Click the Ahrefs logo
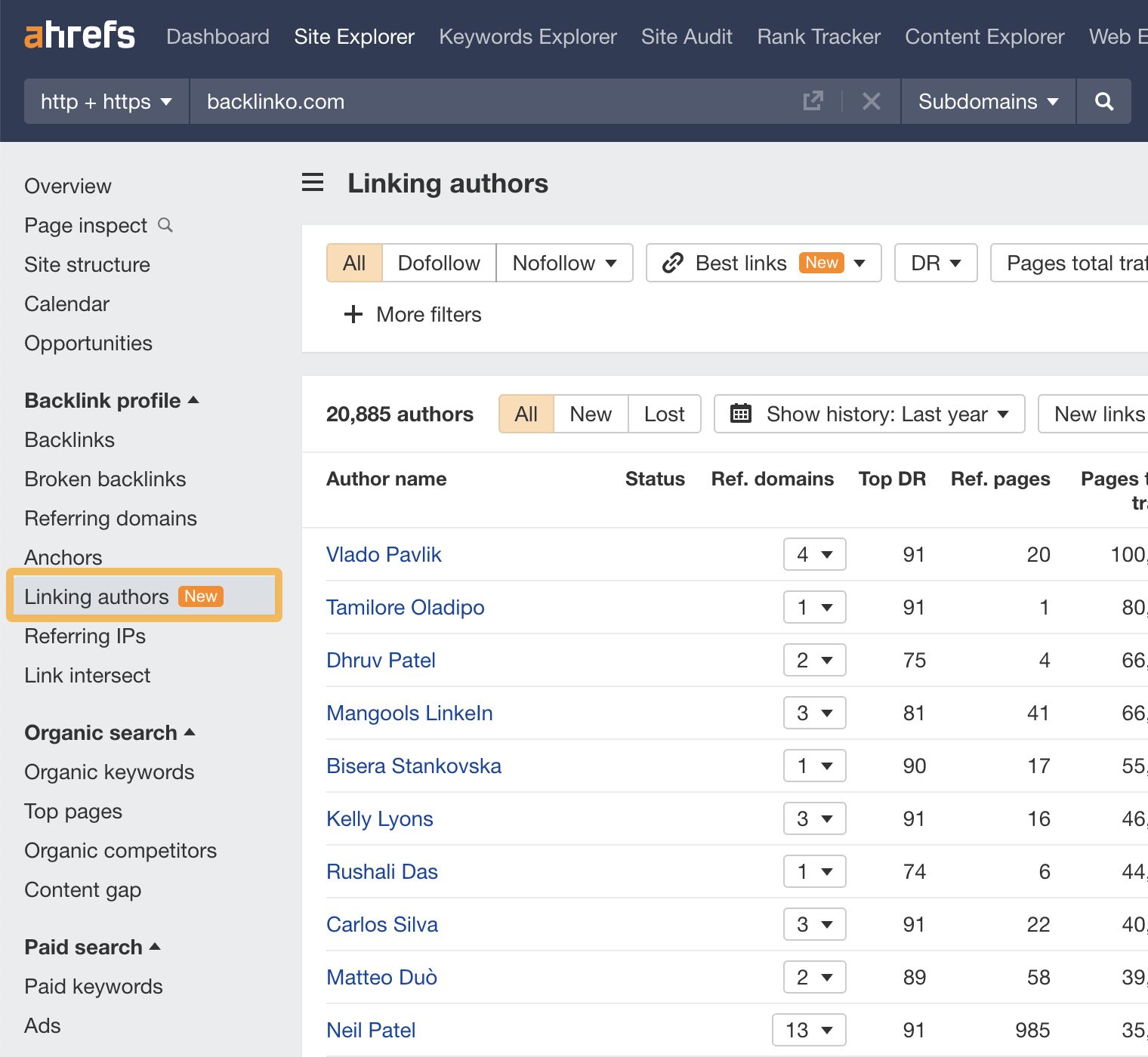1148x1057 pixels. coord(79,35)
